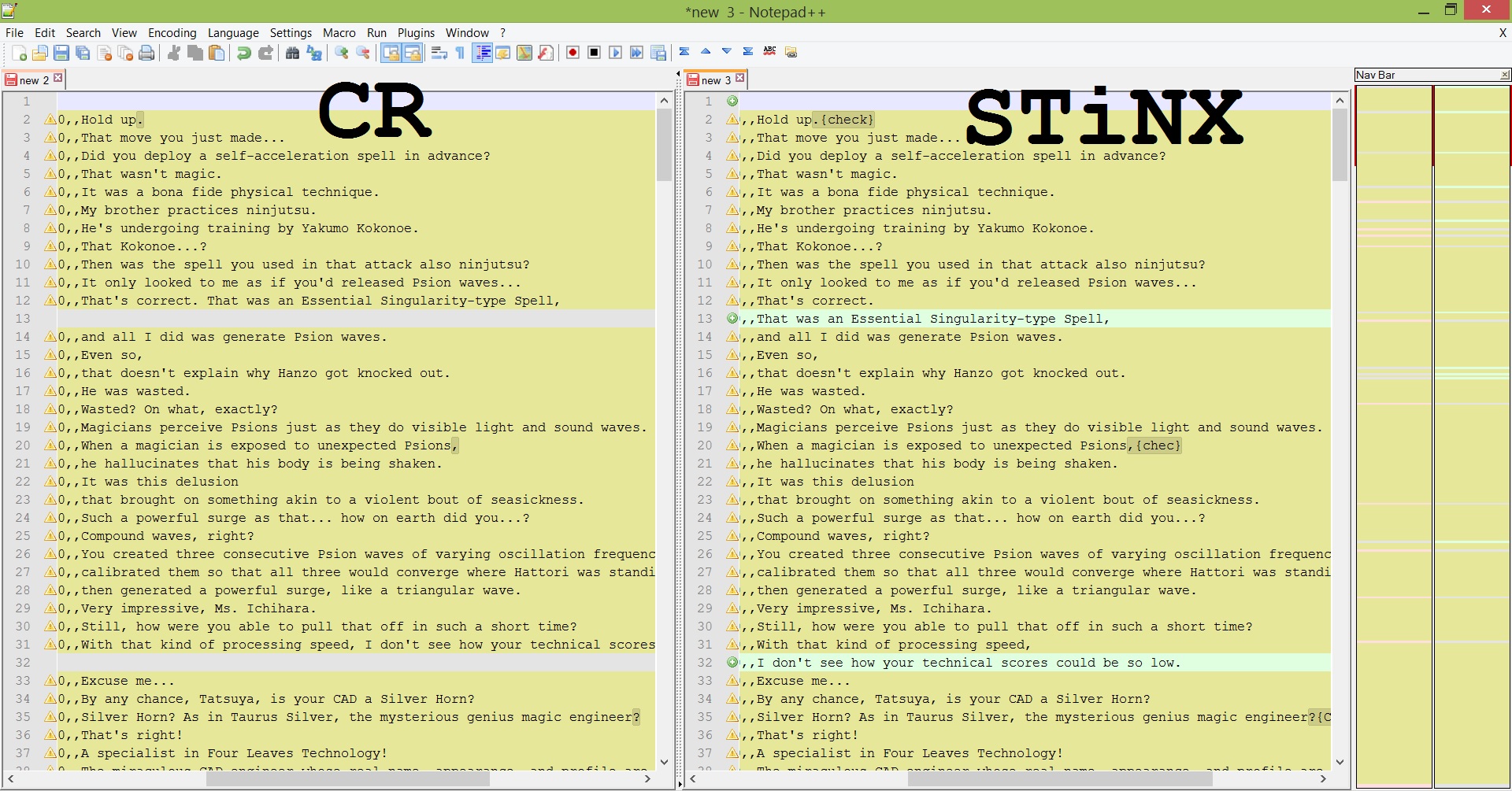Start macro recording with red dot

coord(573,53)
